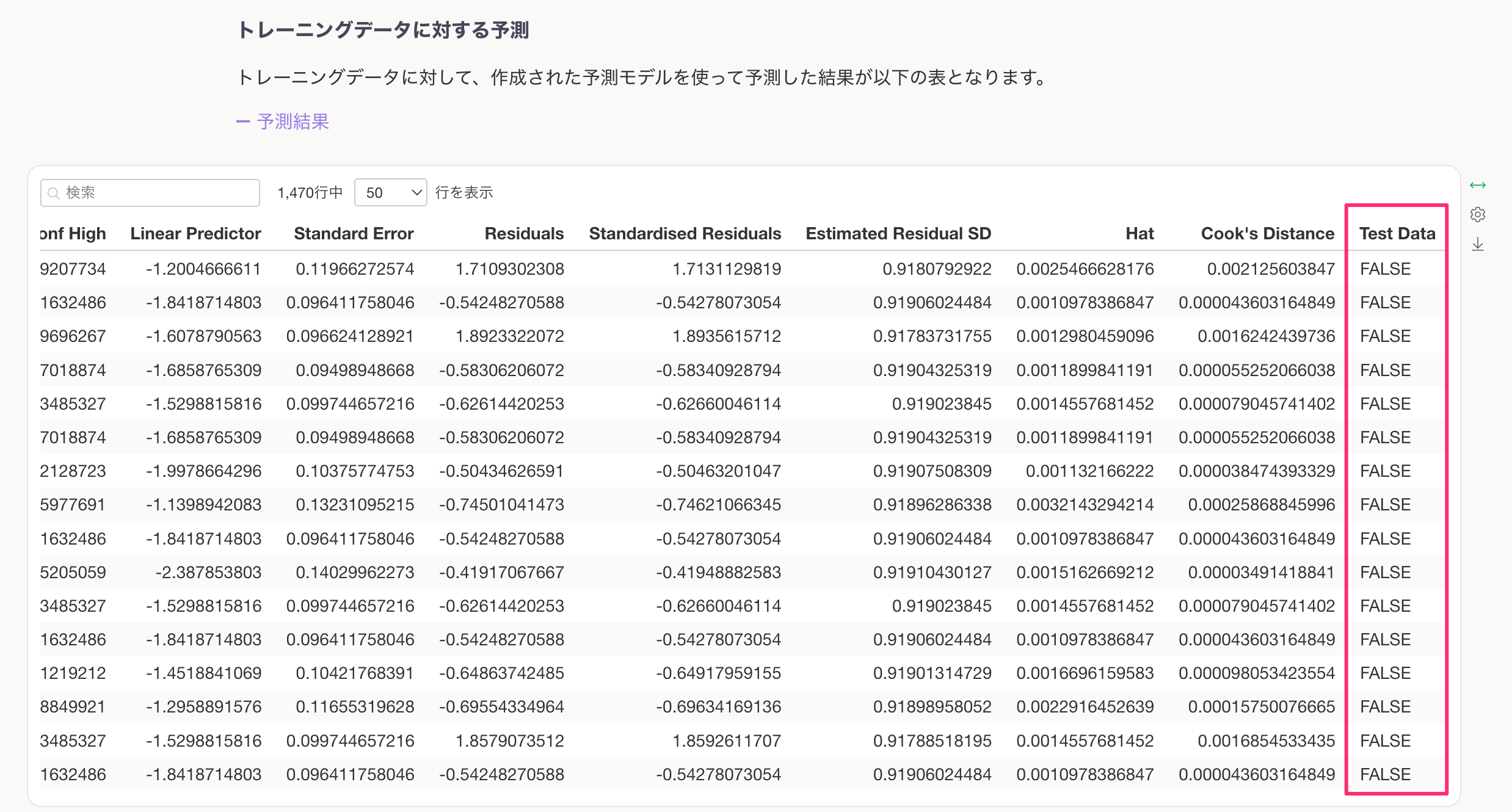Sort by Cook's Distance column header
The image size is (1512, 812).
pos(1267,233)
